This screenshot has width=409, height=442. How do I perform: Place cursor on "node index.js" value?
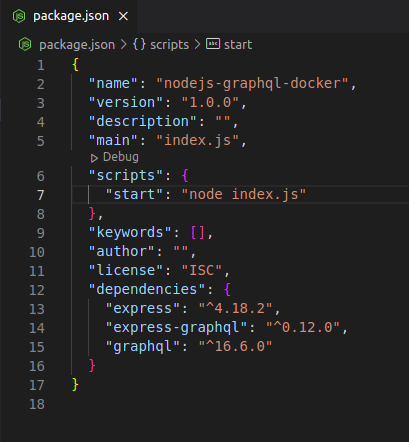244,194
